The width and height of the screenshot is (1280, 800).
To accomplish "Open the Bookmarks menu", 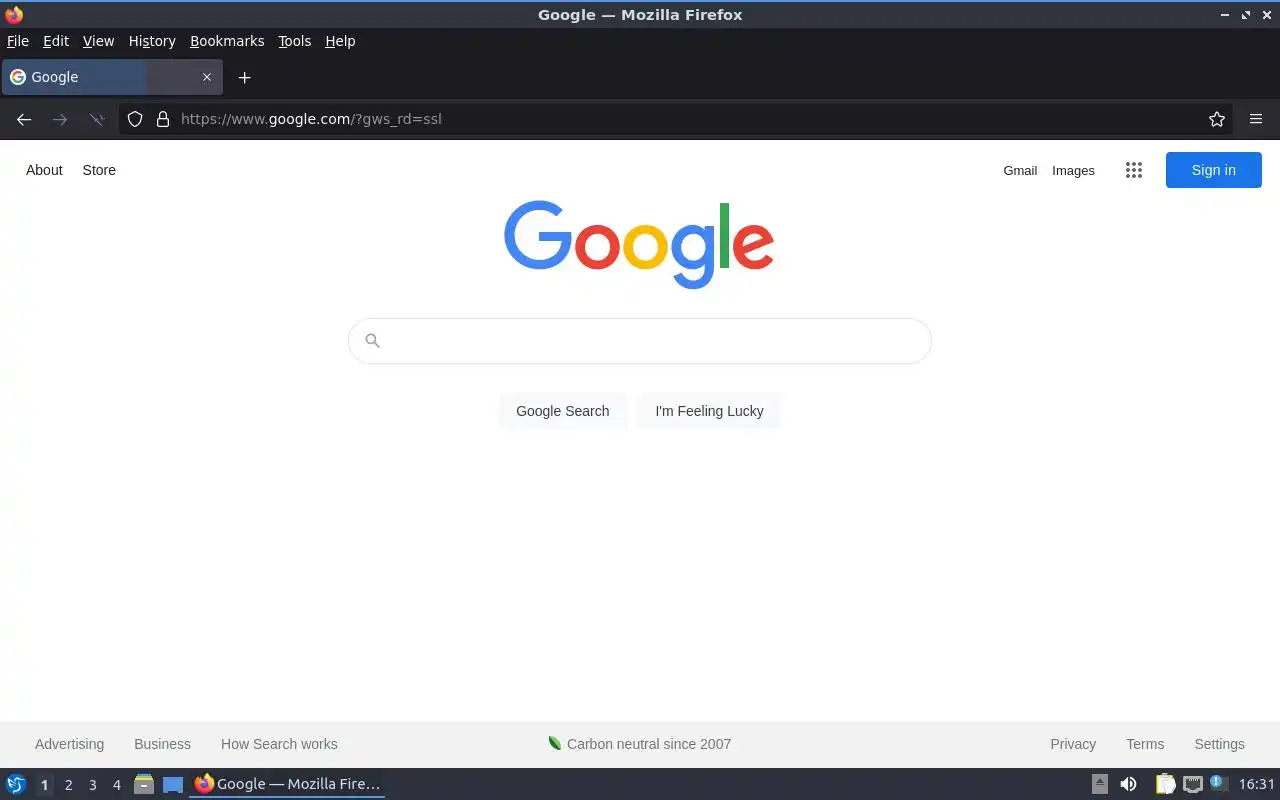I will click(x=227, y=41).
